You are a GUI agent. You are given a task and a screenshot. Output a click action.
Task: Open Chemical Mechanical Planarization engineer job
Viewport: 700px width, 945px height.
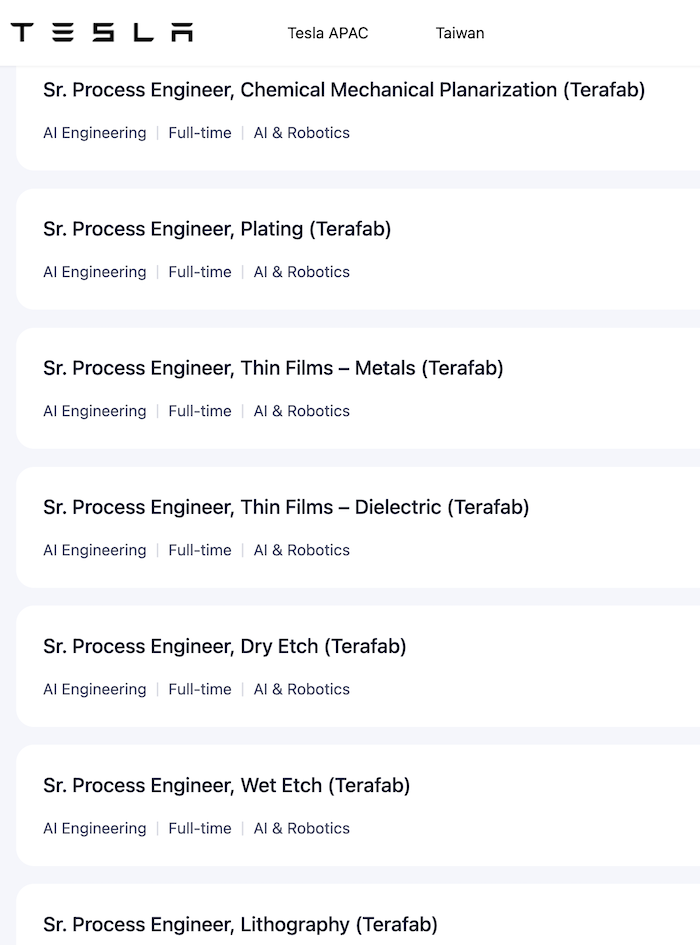(x=344, y=90)
